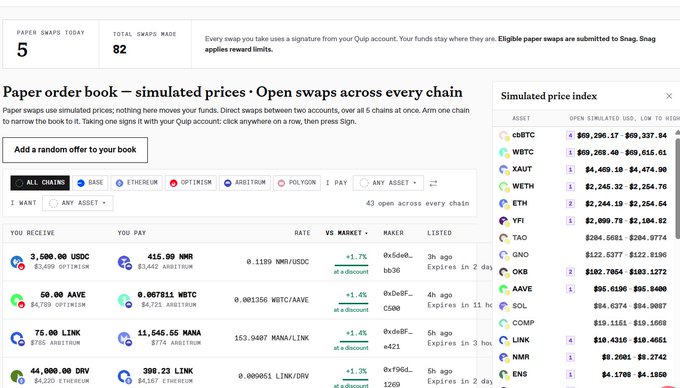Screen dimensions: 680x388
Task: Click the Total Swaps Made count
Action: click(x=120, y=49)
